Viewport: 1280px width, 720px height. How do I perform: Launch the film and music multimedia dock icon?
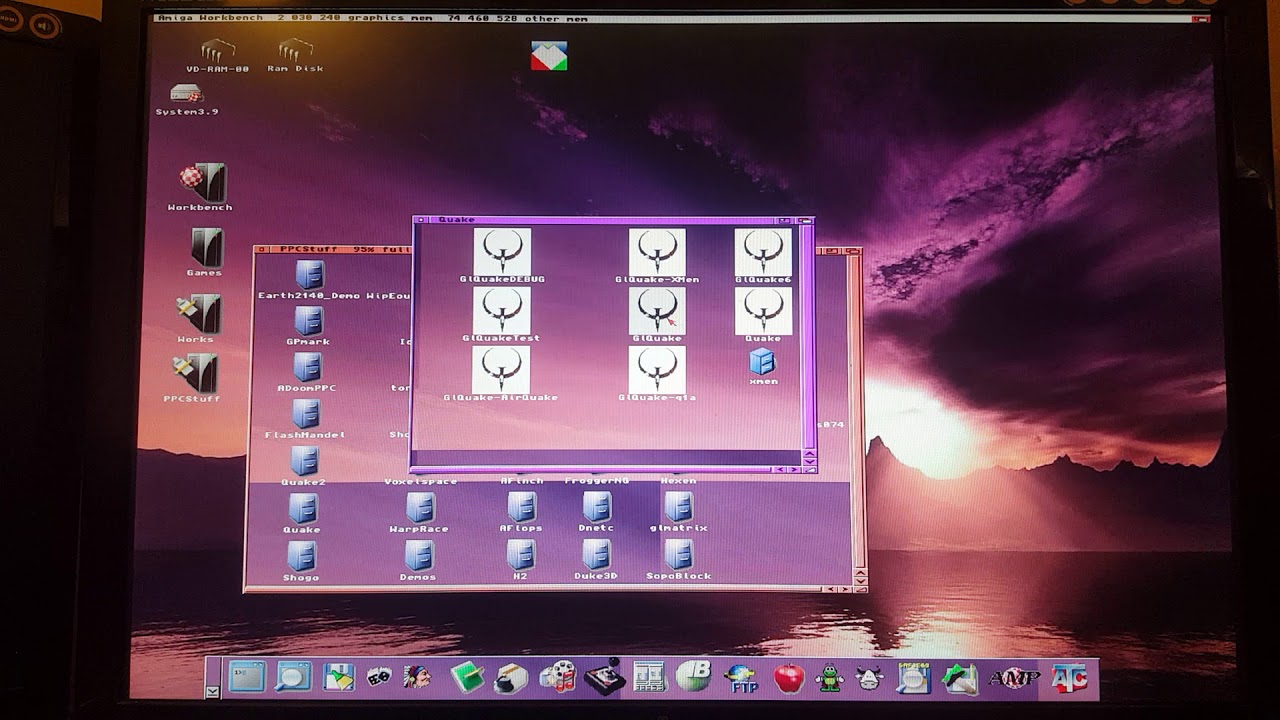pos(557,677)
